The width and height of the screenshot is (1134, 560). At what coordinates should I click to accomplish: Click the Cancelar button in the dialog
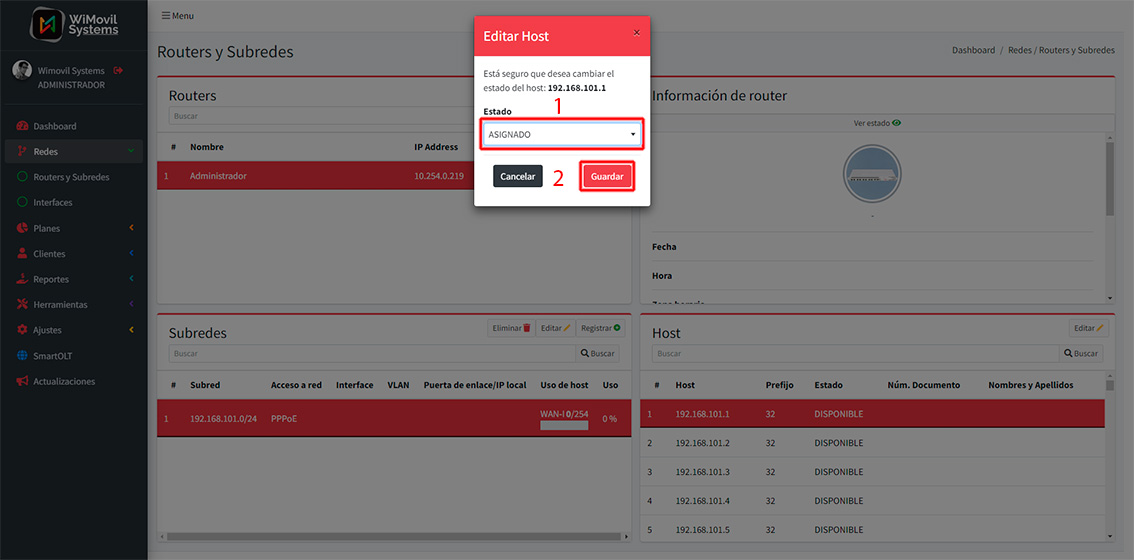click(518, 177)
